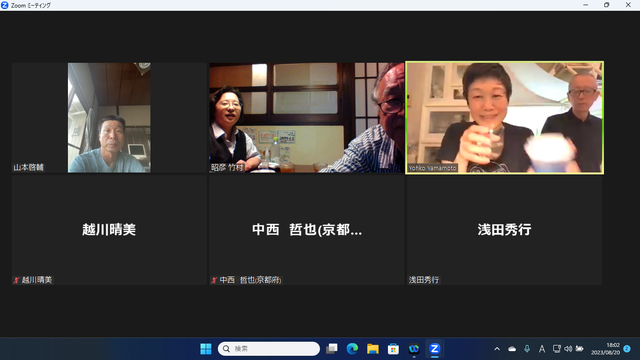
Task: Open the volume speaker tray icon
Action: tap(568, 349)
